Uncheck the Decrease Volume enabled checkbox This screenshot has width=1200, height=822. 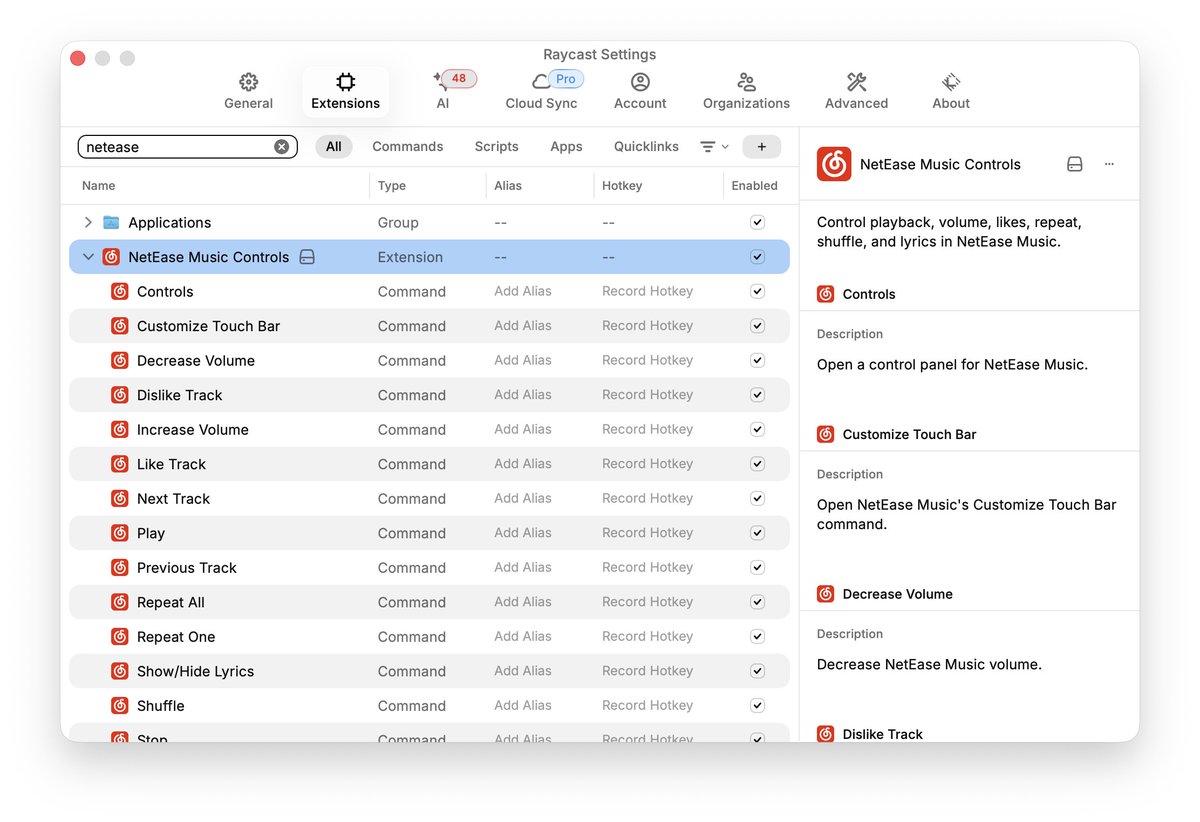coord(757,360)
